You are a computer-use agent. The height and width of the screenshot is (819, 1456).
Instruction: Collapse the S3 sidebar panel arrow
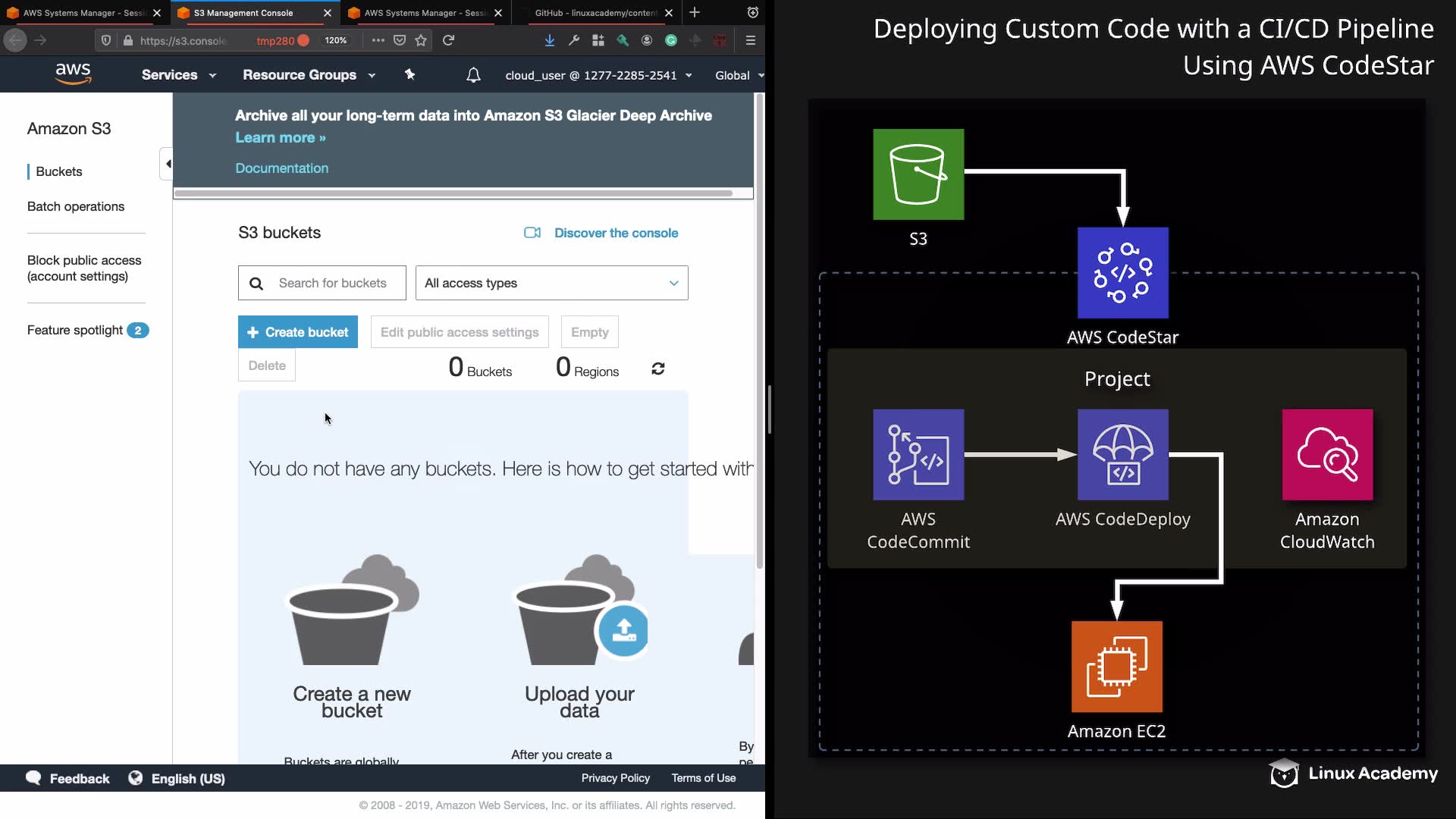[168, 164]
